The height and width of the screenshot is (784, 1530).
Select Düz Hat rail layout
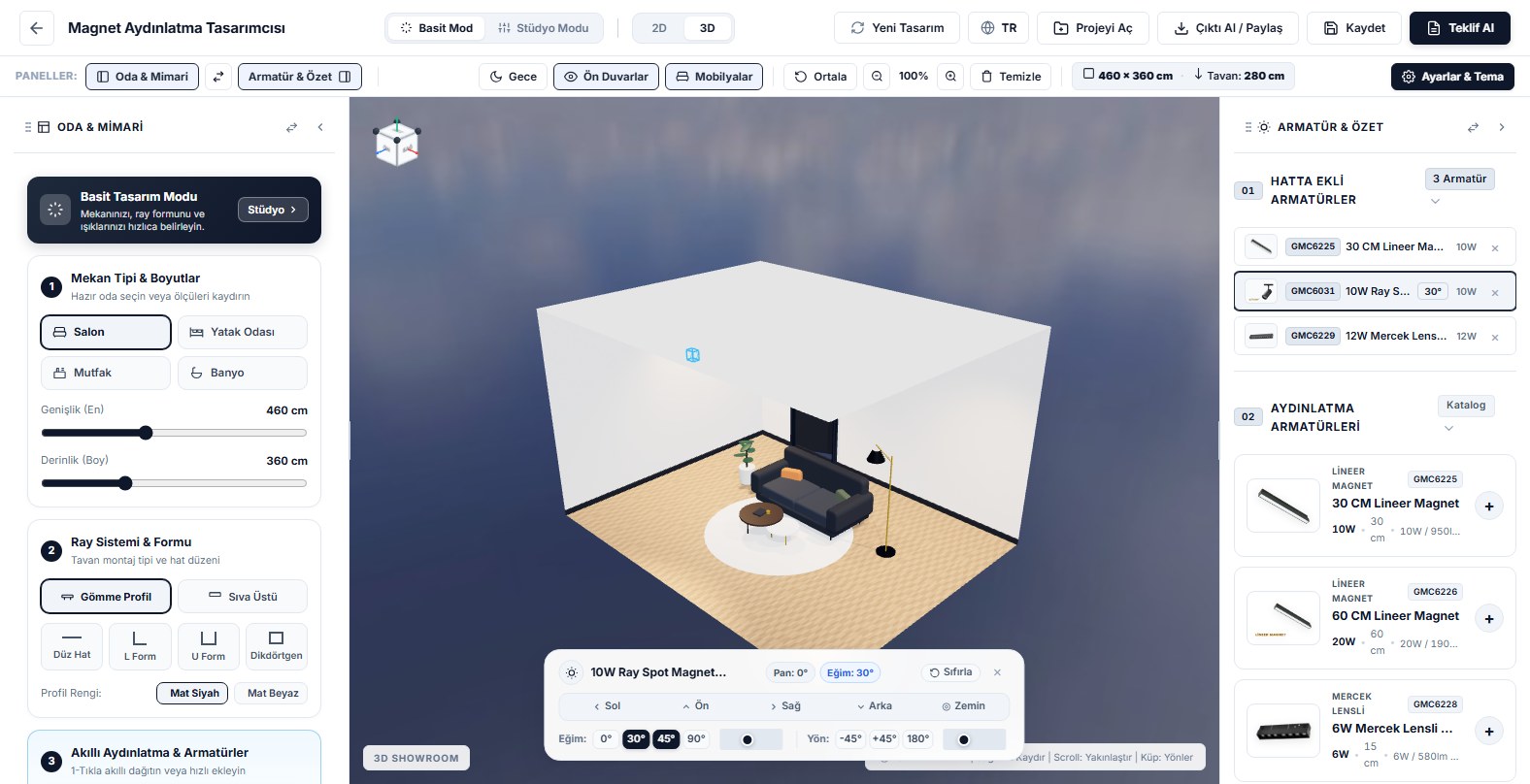pyautogui.click(x=72, y=646)
